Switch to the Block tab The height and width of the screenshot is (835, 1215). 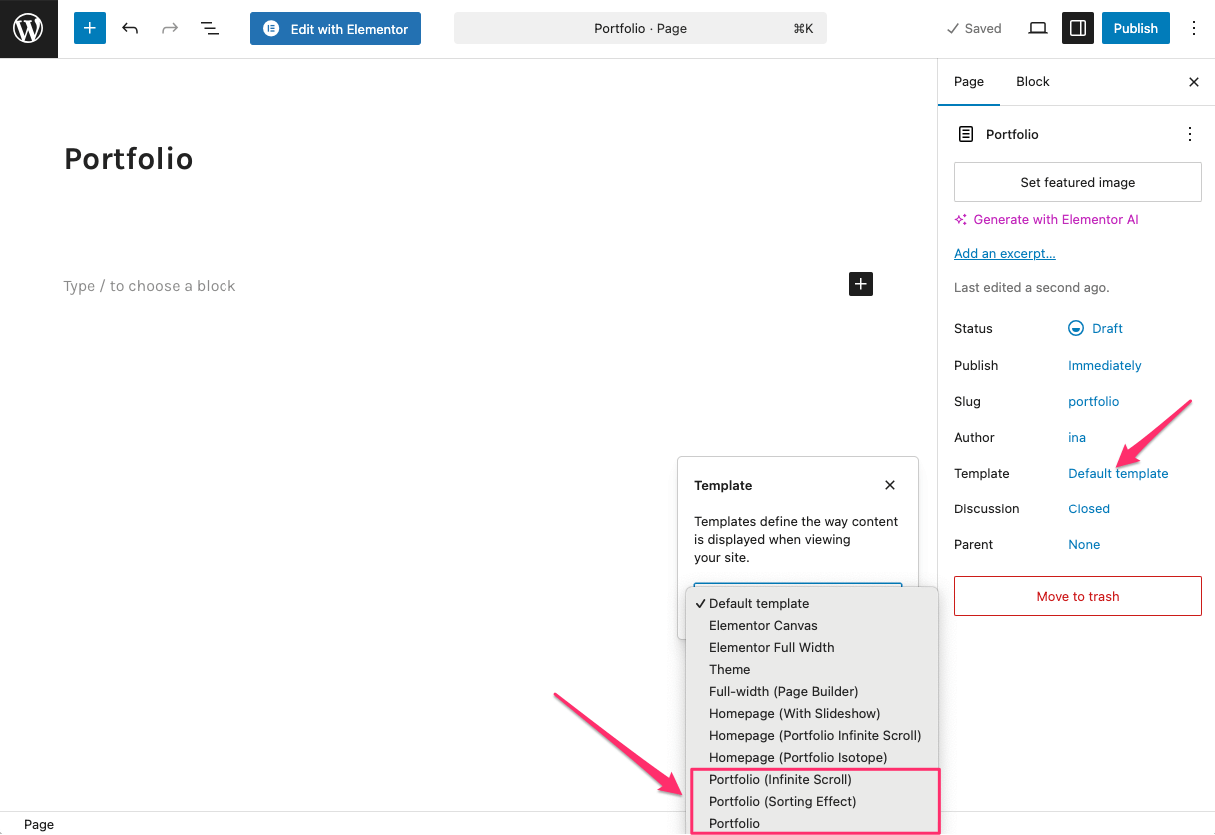[1032, 82]
